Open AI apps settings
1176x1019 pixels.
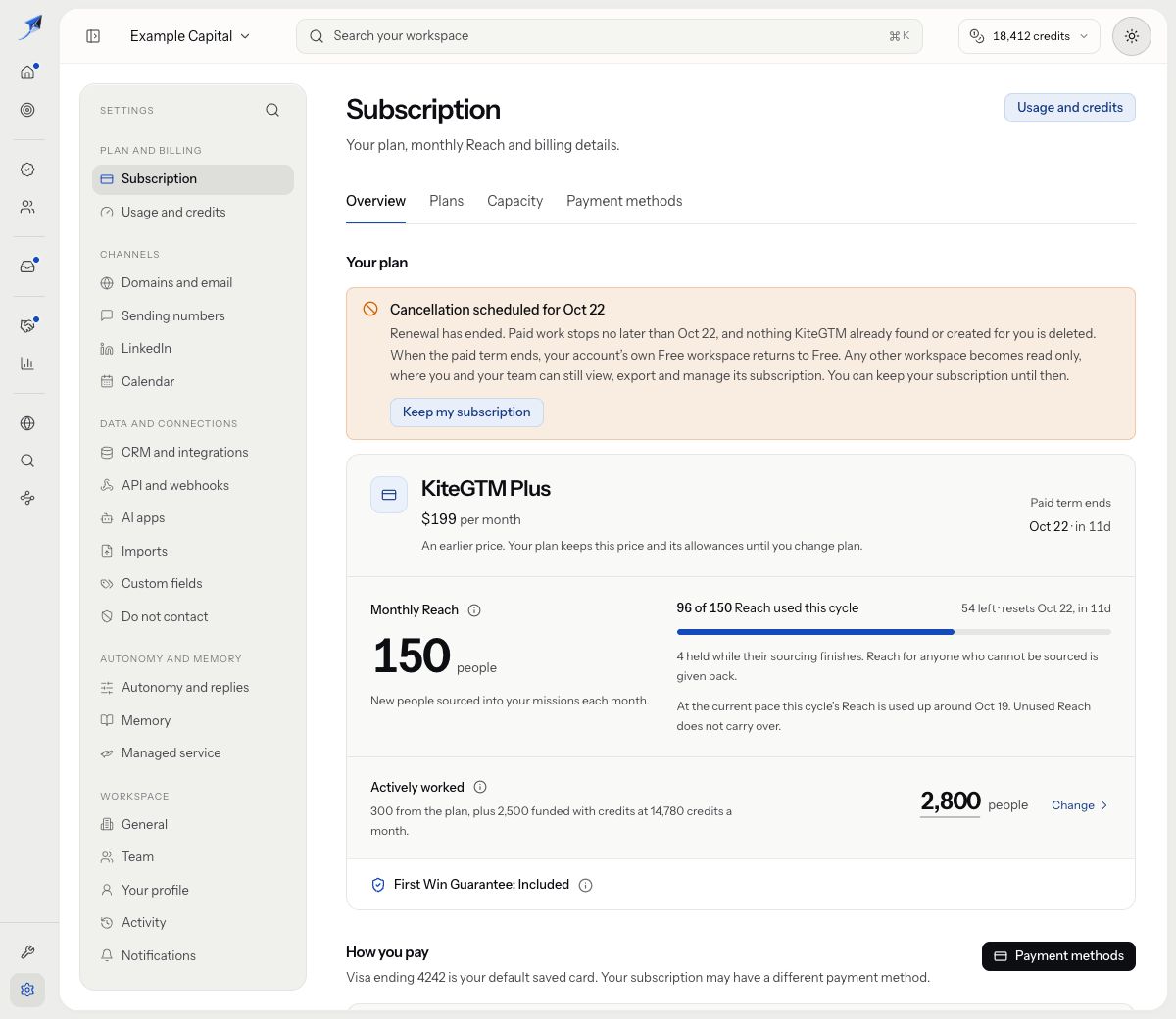coord(193,518)
